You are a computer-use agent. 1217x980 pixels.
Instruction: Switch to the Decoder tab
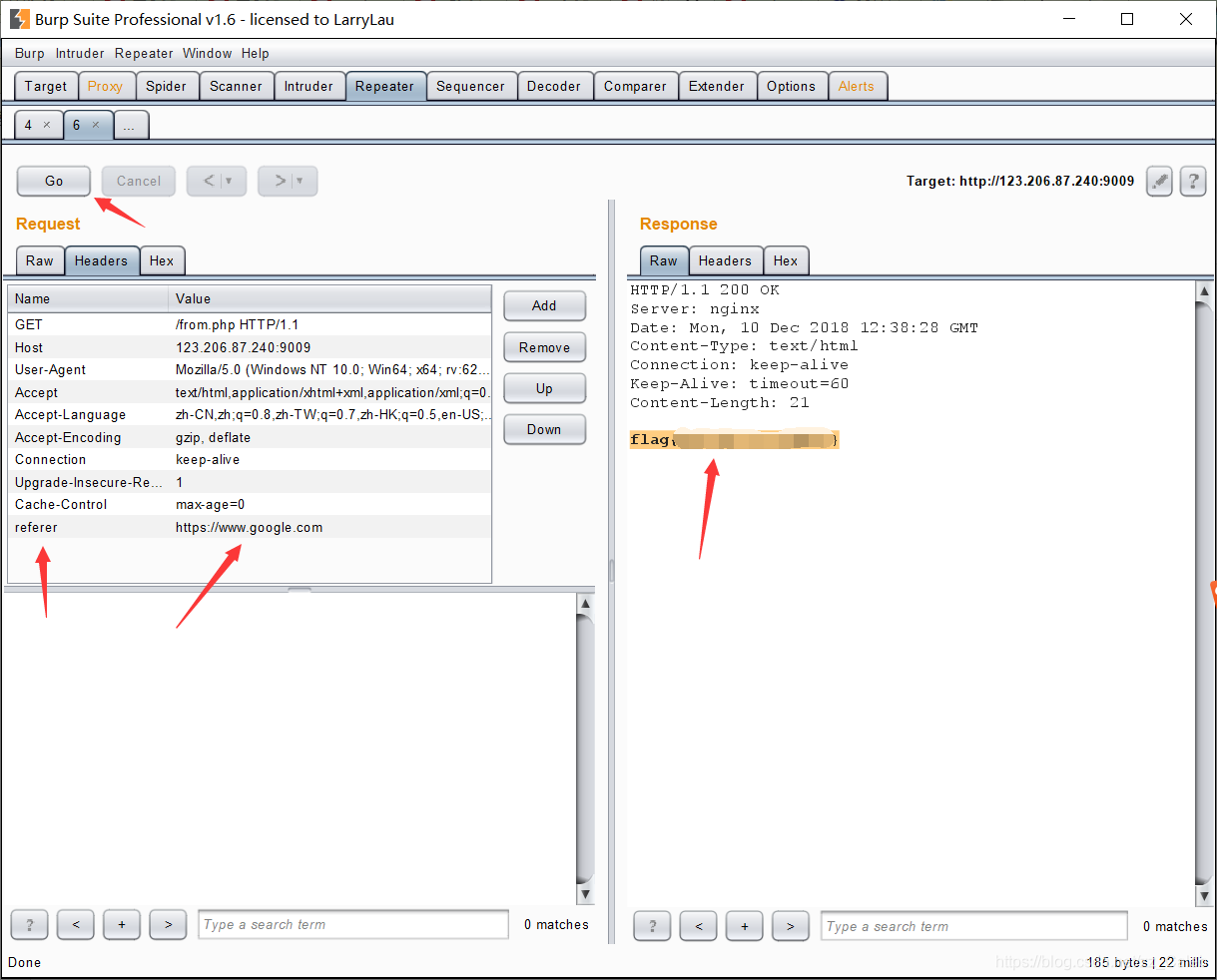(x=554, y=87)
